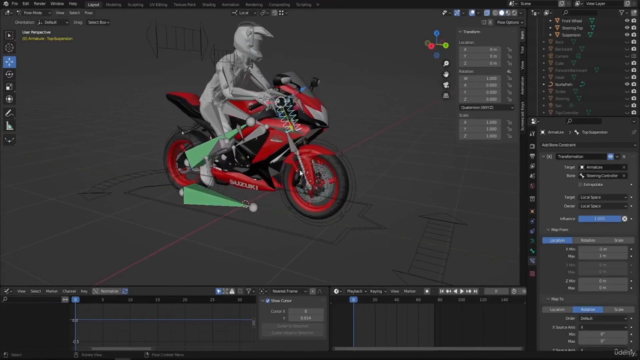
Task: Open the Object Data armature tab icon
Action: [532, 241]
